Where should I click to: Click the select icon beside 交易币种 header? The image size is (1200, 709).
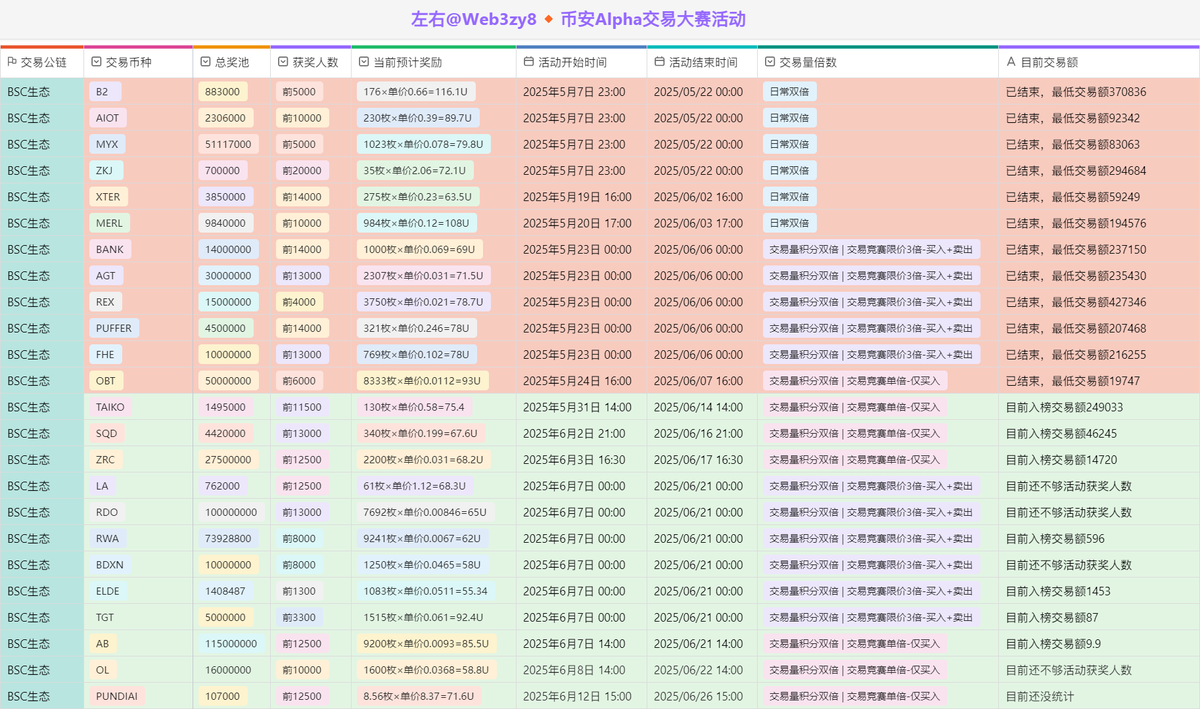(96, 62)
